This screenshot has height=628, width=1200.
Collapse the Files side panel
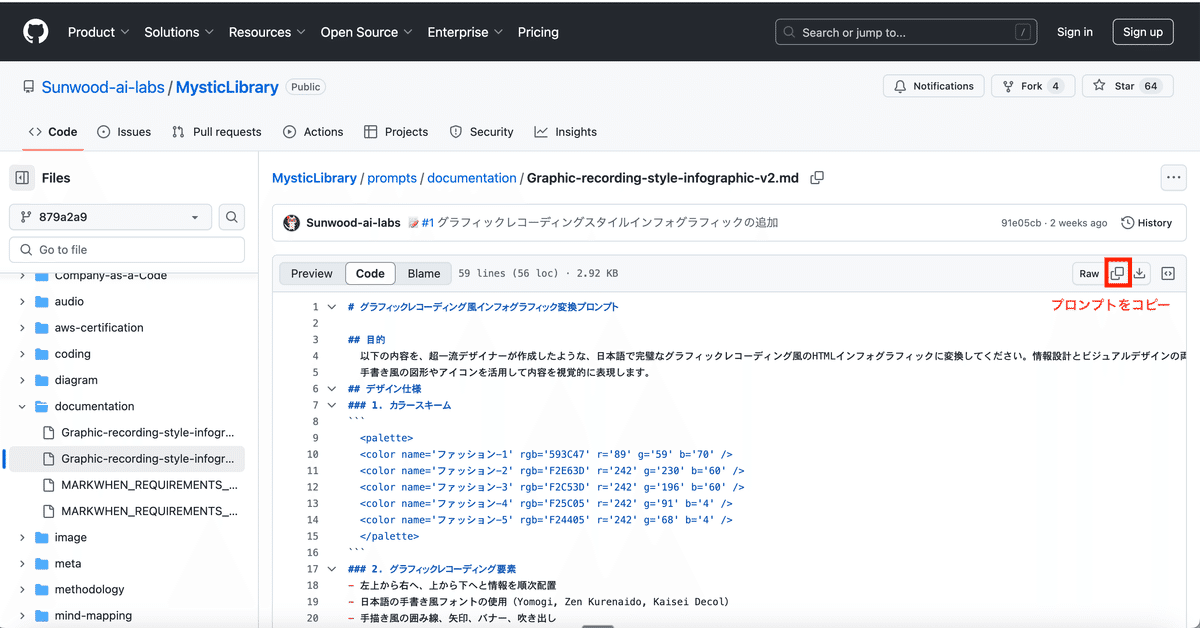click(22, 178)
